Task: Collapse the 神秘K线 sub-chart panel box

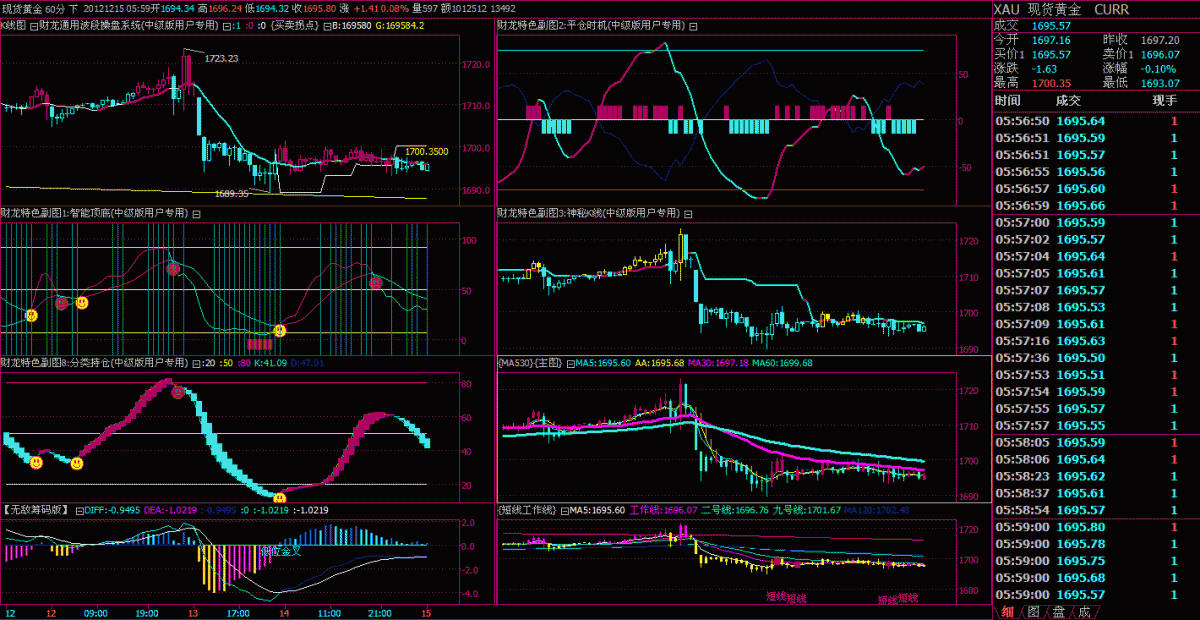Action: click(688, 213)
